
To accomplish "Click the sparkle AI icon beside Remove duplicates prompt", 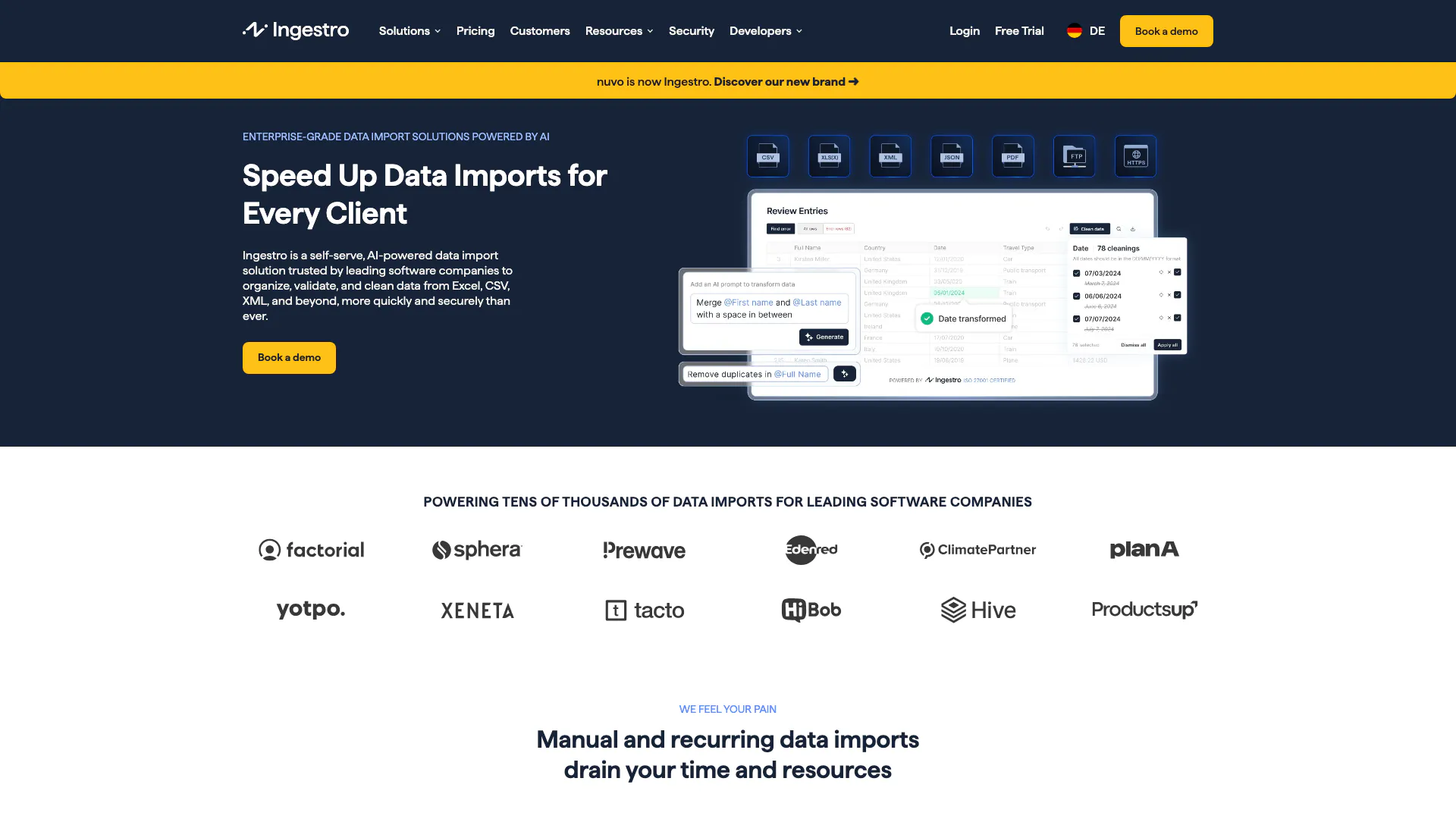I will (844, 373).
